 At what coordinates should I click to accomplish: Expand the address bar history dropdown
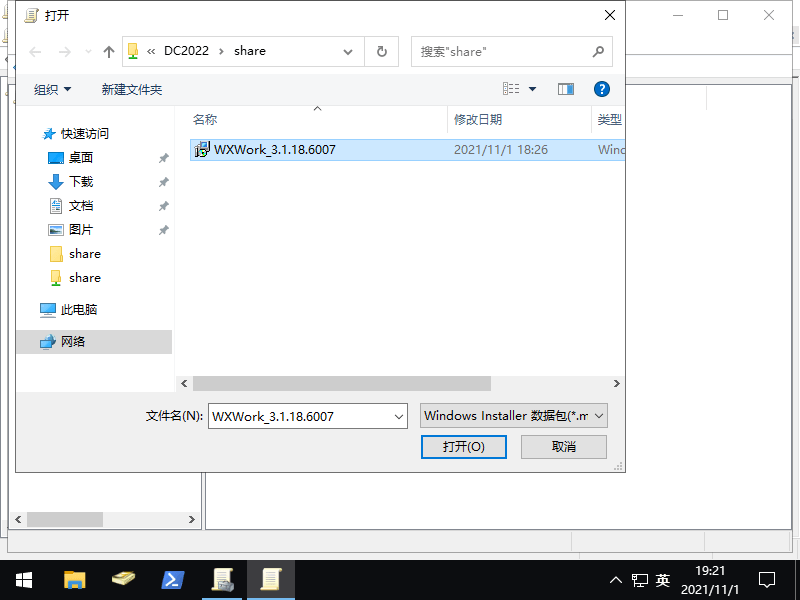tap(348, 52)
